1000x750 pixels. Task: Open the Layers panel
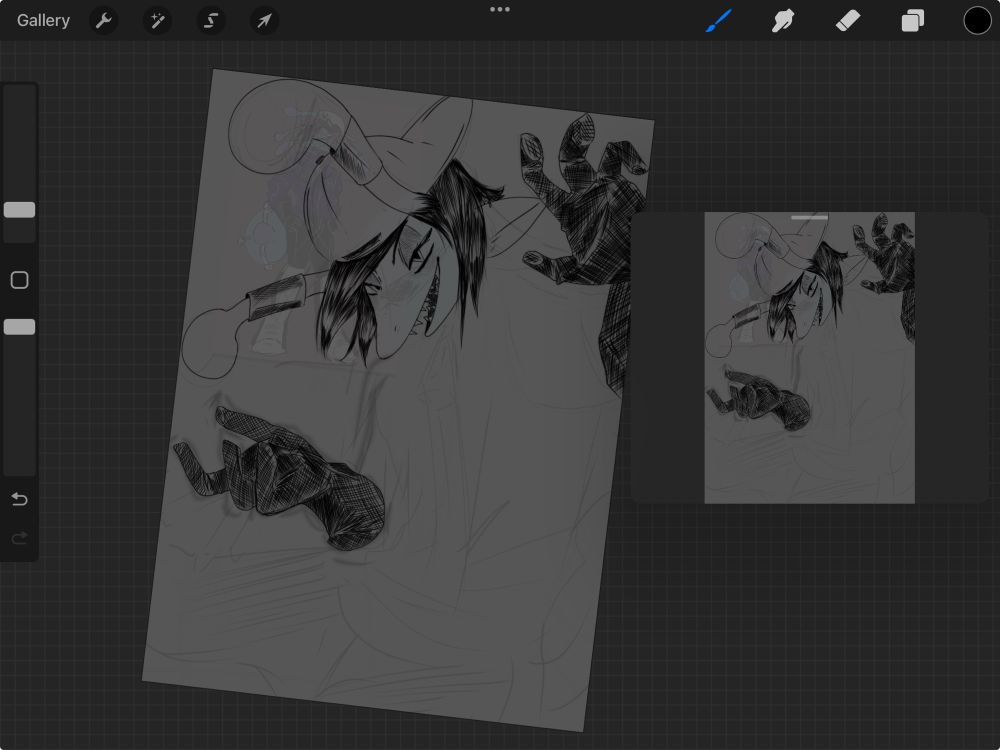(912, 20)
